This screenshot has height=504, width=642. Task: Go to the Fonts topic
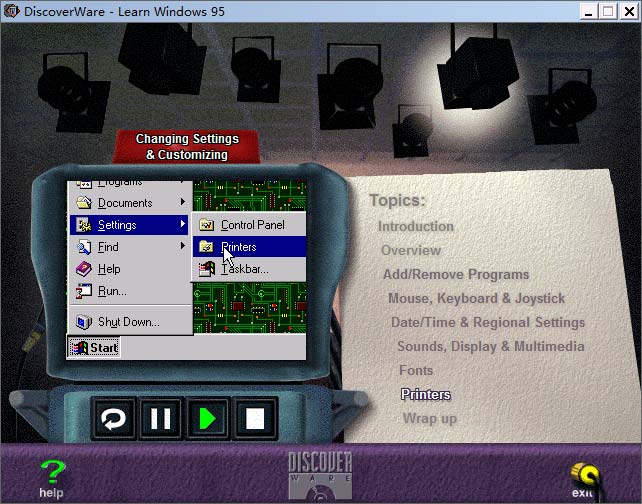[416, 371]
